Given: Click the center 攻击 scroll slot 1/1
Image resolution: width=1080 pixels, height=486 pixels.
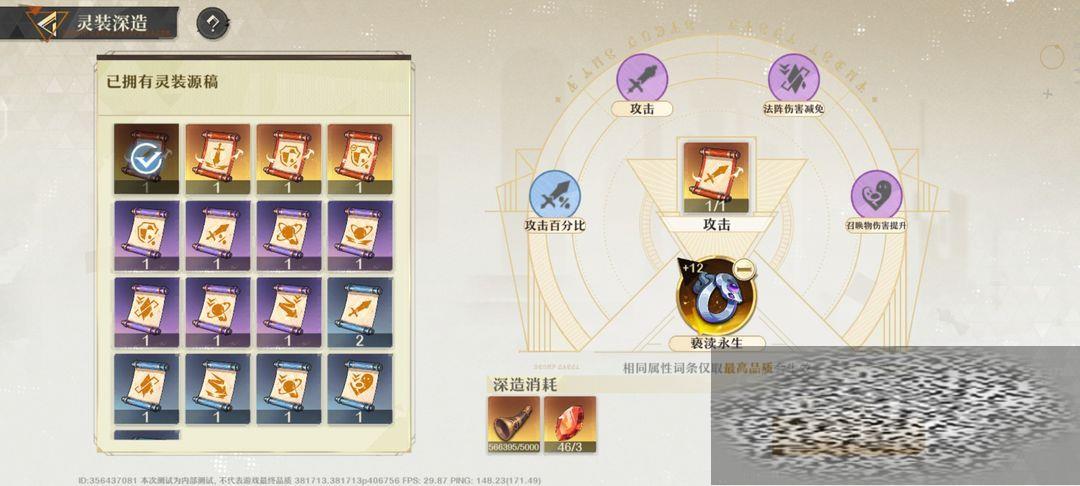Looking at the screenshot, I should (x=716, y=178).
